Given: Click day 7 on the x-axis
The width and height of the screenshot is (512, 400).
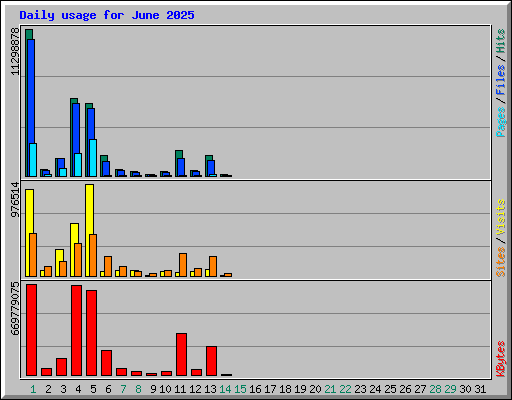Looking at the screenshot, I should pyautogui.click(x=123, y=389).
